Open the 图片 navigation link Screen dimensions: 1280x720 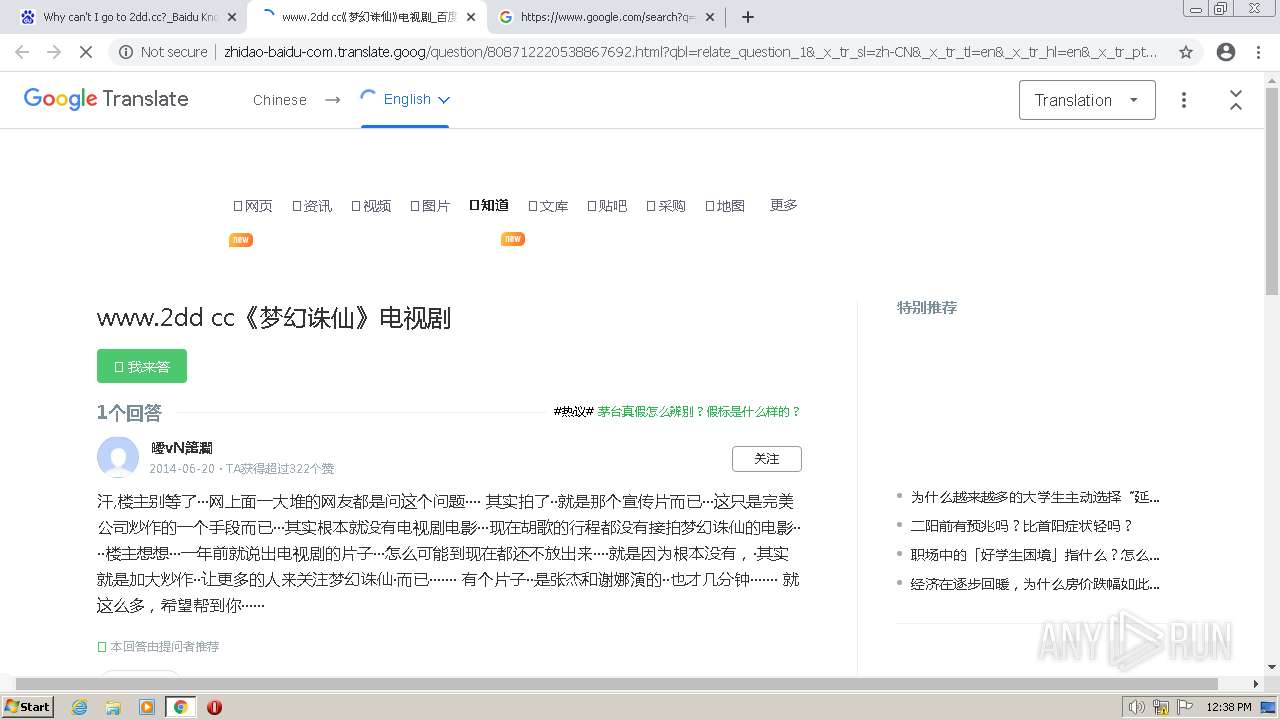430,206
